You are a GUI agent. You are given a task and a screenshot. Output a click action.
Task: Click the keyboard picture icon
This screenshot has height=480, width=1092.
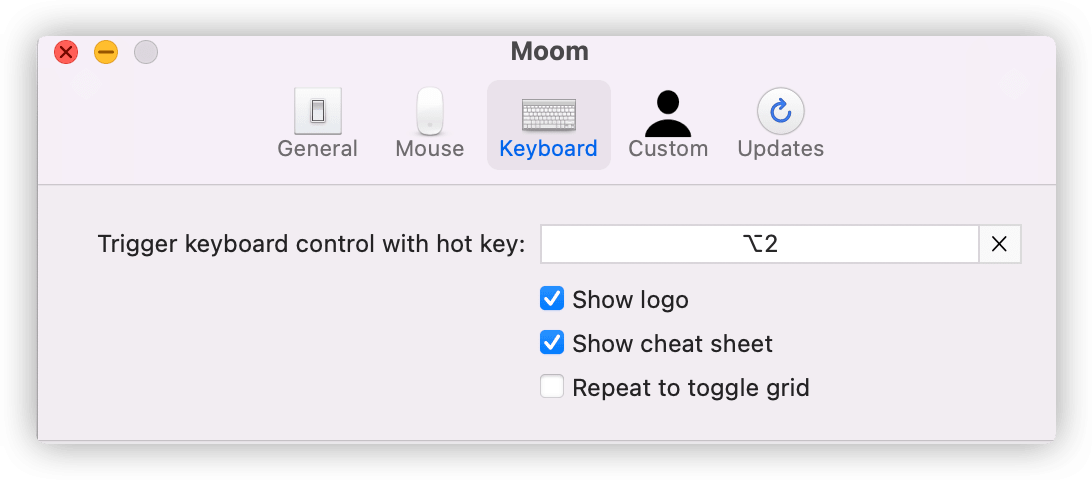pos(549,114)
